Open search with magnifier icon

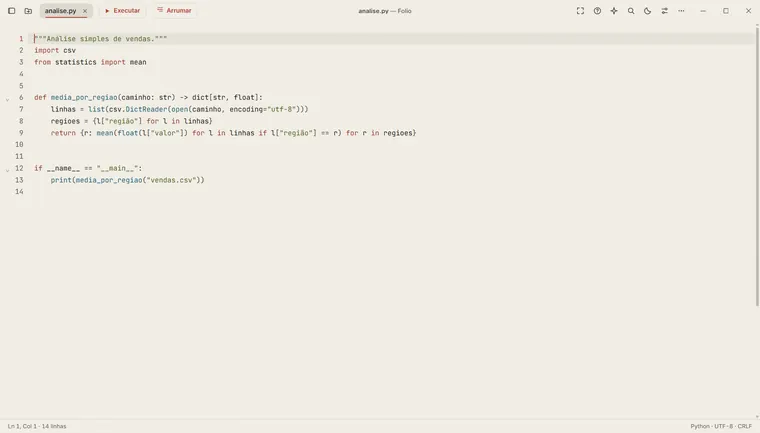pos(631,11)
